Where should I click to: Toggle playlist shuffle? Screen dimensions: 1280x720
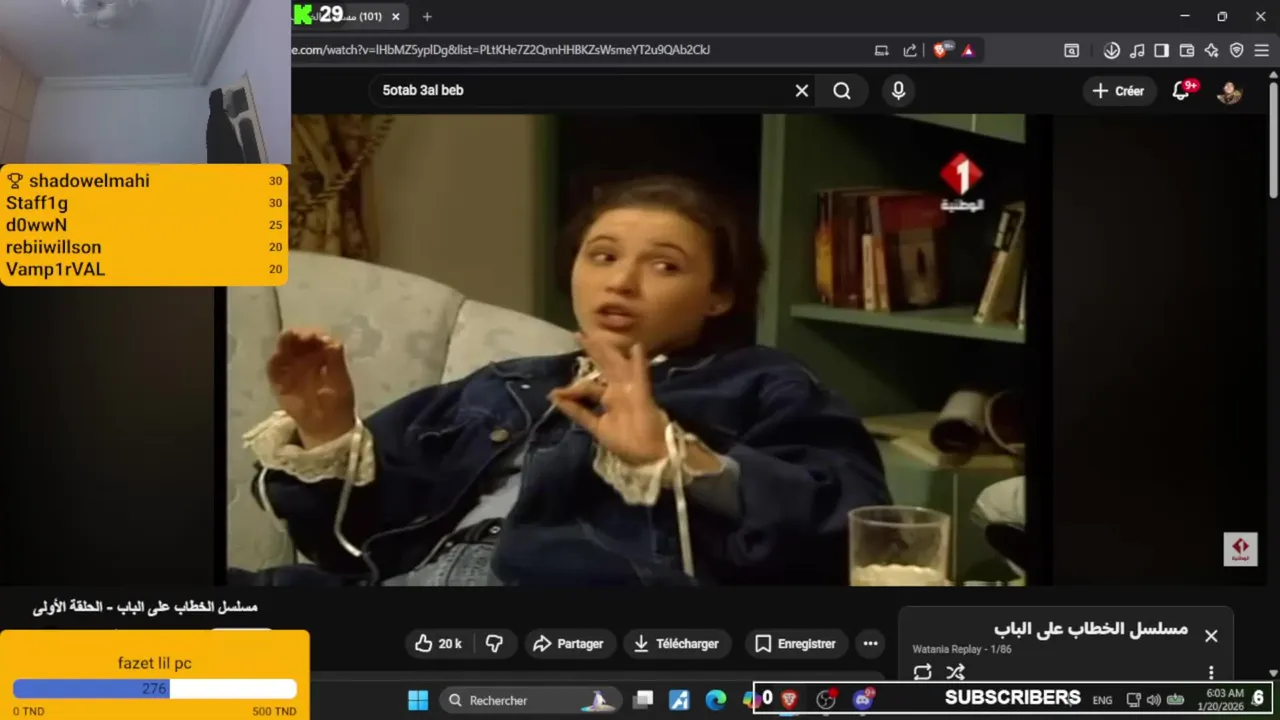955,672
